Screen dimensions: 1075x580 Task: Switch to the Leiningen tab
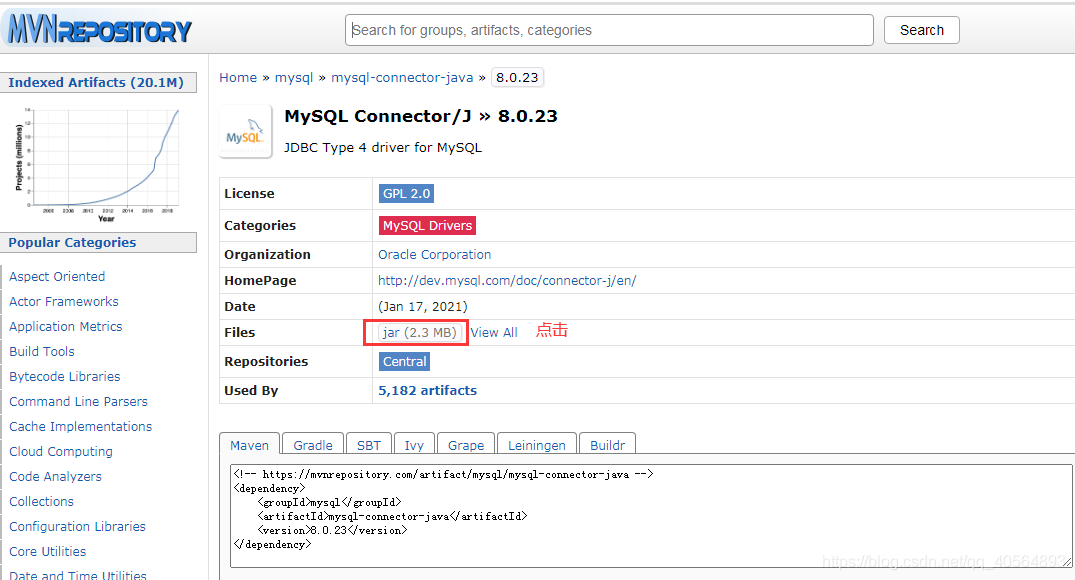pos(537,444)
